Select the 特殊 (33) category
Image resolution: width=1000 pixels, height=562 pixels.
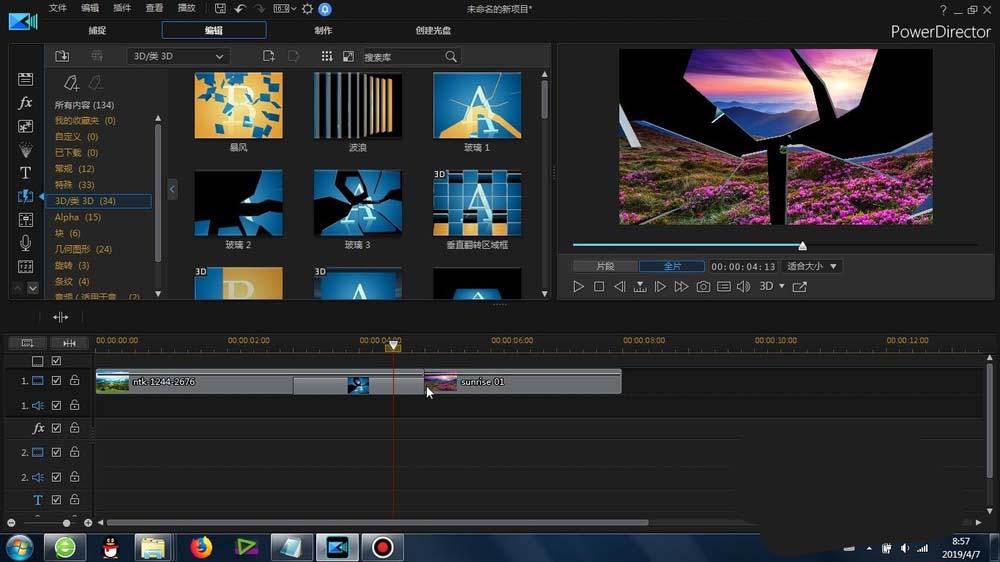(75, 184)
